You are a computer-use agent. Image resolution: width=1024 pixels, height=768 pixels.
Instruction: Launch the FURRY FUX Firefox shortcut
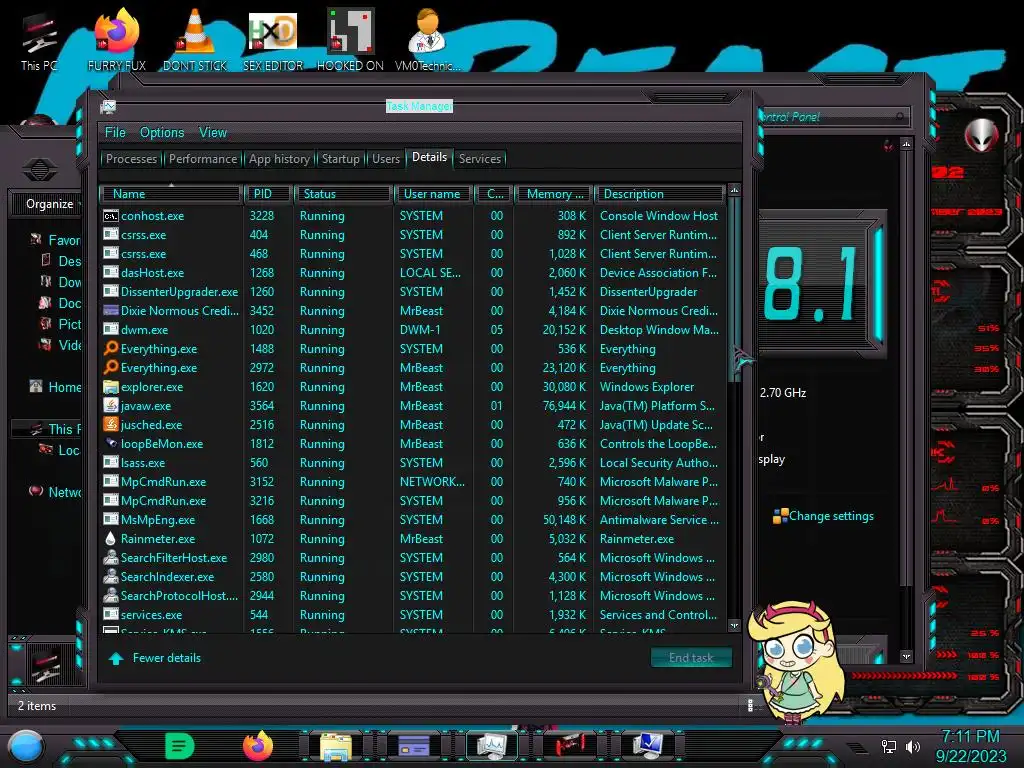coord(117,40)
